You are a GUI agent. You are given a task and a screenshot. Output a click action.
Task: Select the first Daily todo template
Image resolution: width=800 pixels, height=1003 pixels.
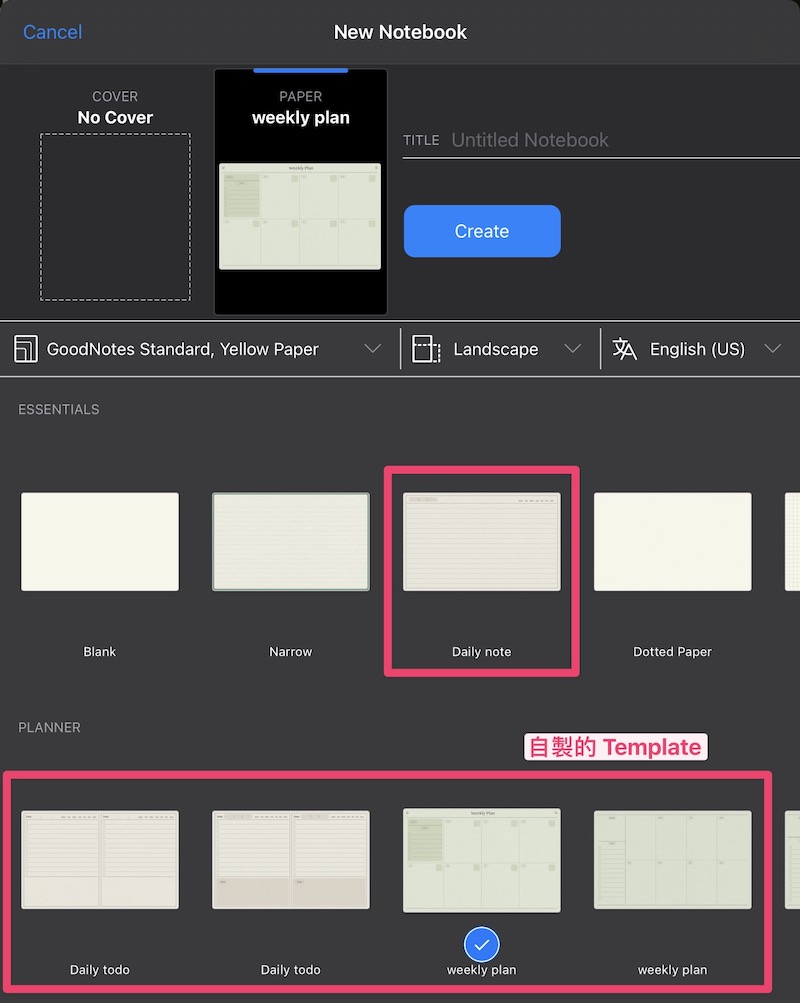100,859
